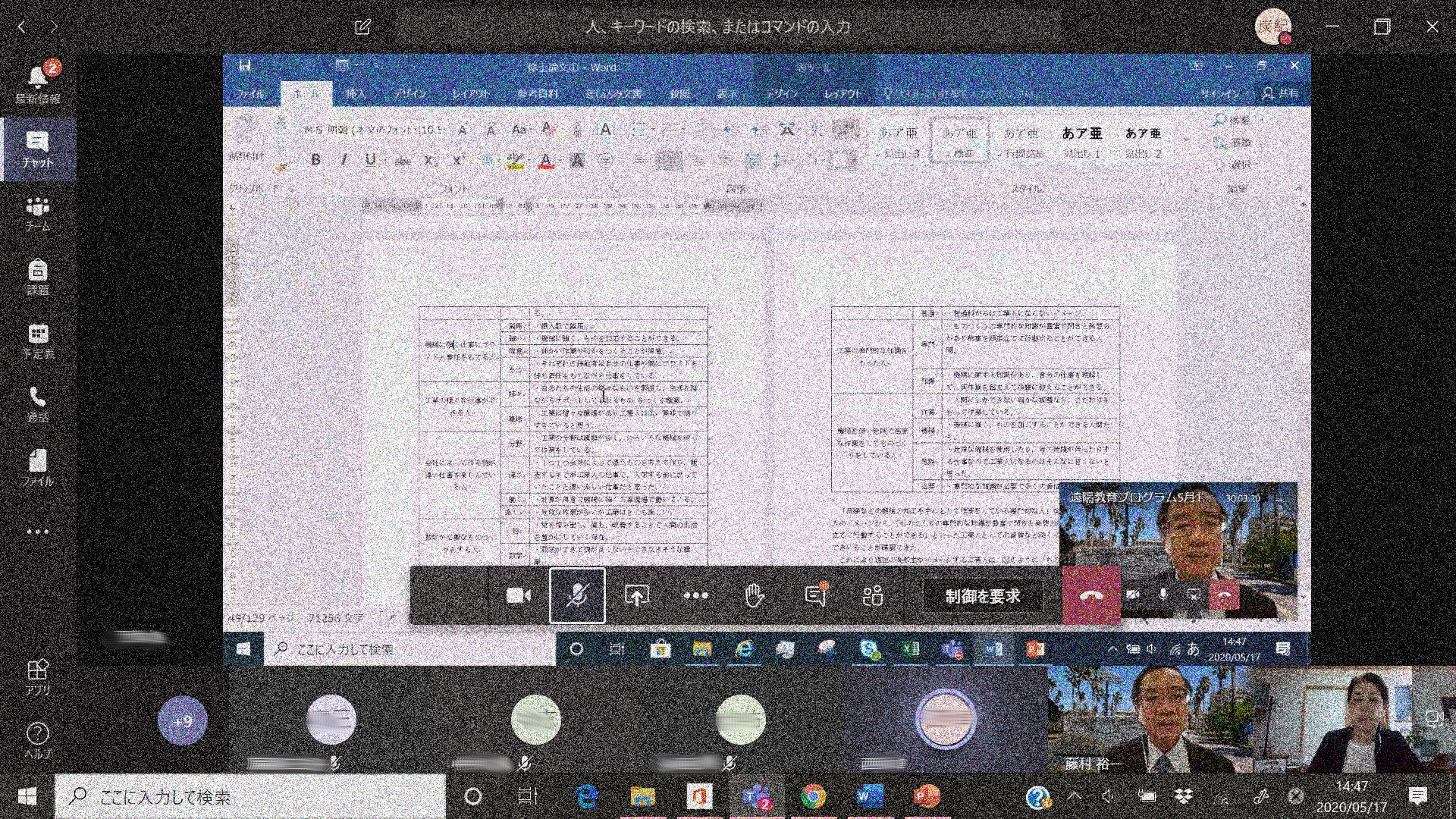The height and width of the screenshot is (819, 1456).
Task: Toggle subscript in the shared Word ribbon
Action: point(430,160)
